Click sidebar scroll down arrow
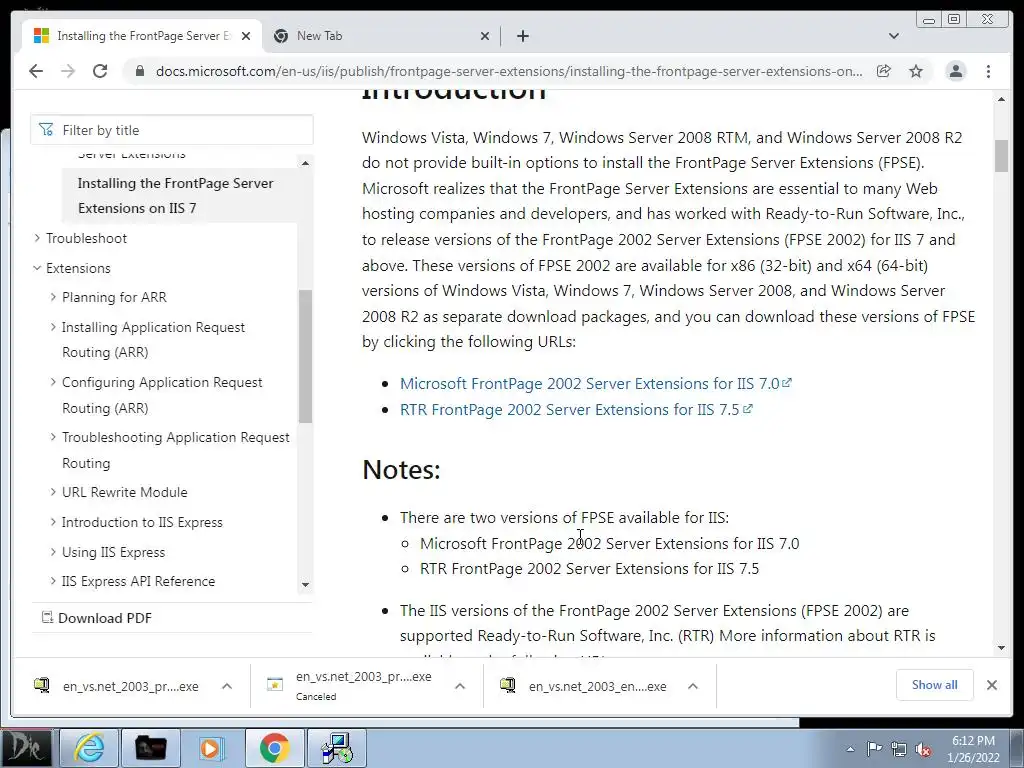The width and height of the screenshot is (1024, 768). (x=305, y=584)
